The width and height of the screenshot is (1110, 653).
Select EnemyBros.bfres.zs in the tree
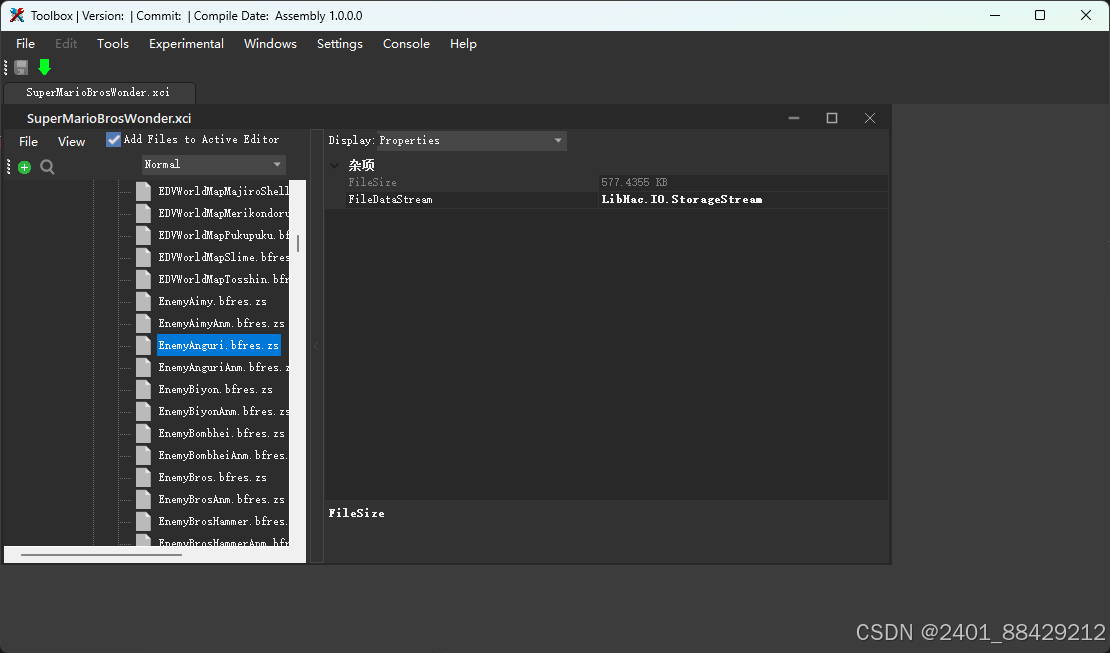coord(212,477)
